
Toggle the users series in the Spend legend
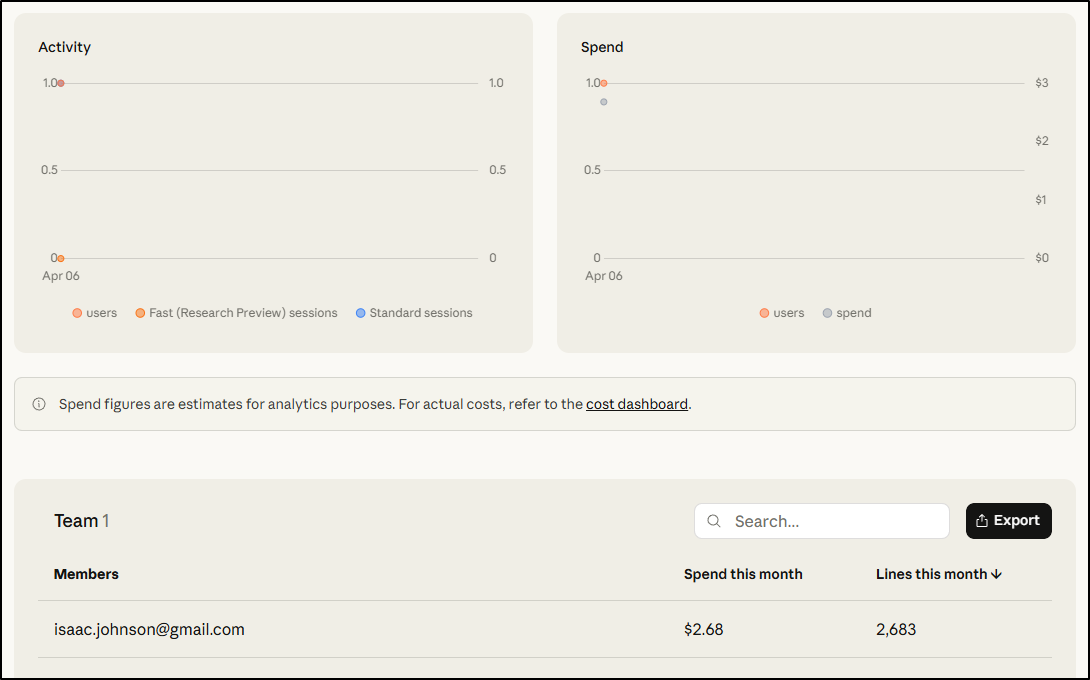tap(781, 313)
